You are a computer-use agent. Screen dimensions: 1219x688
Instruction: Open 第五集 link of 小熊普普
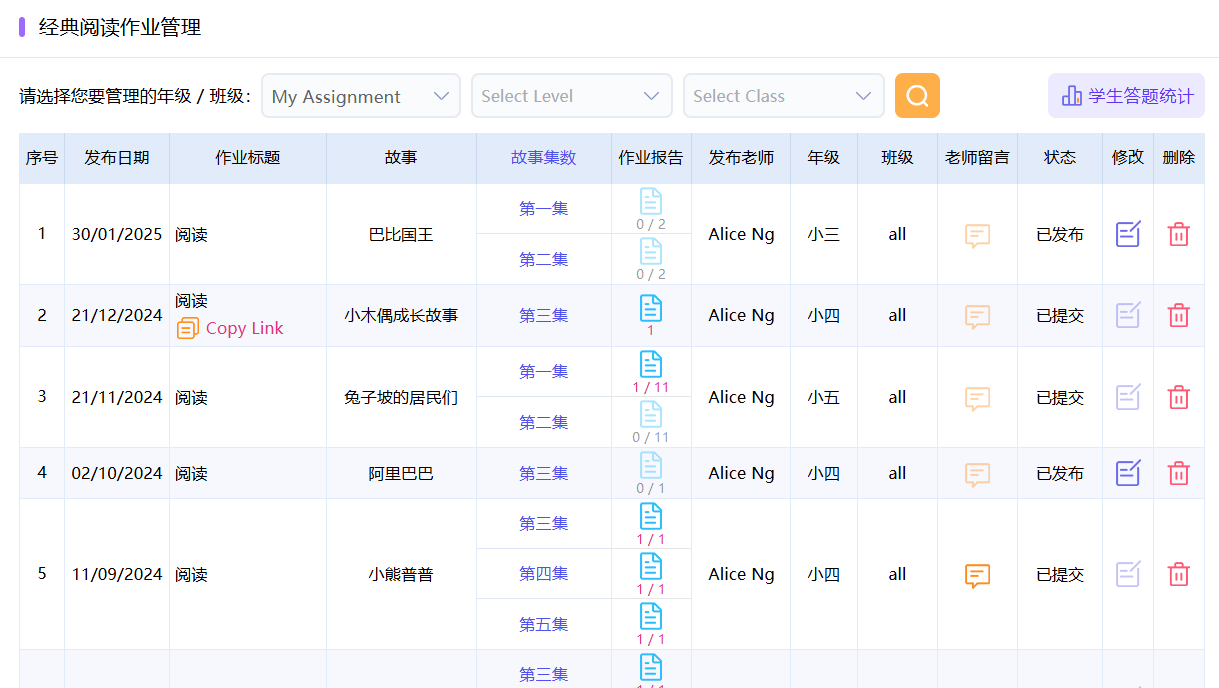point(543,624)
